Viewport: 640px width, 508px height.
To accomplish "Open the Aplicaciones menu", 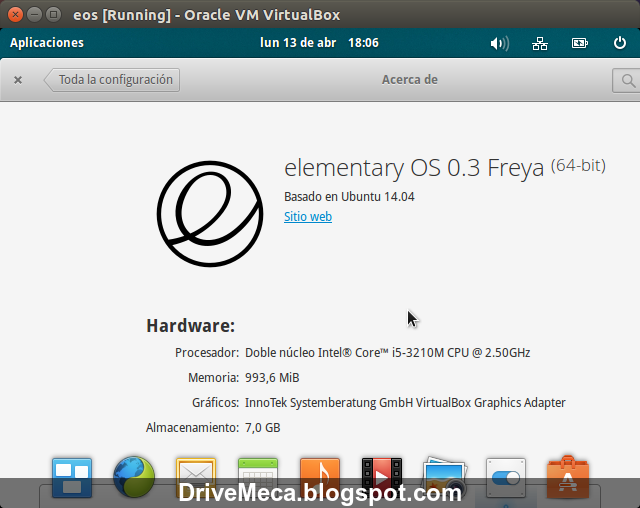I will (x=47, y=43).
